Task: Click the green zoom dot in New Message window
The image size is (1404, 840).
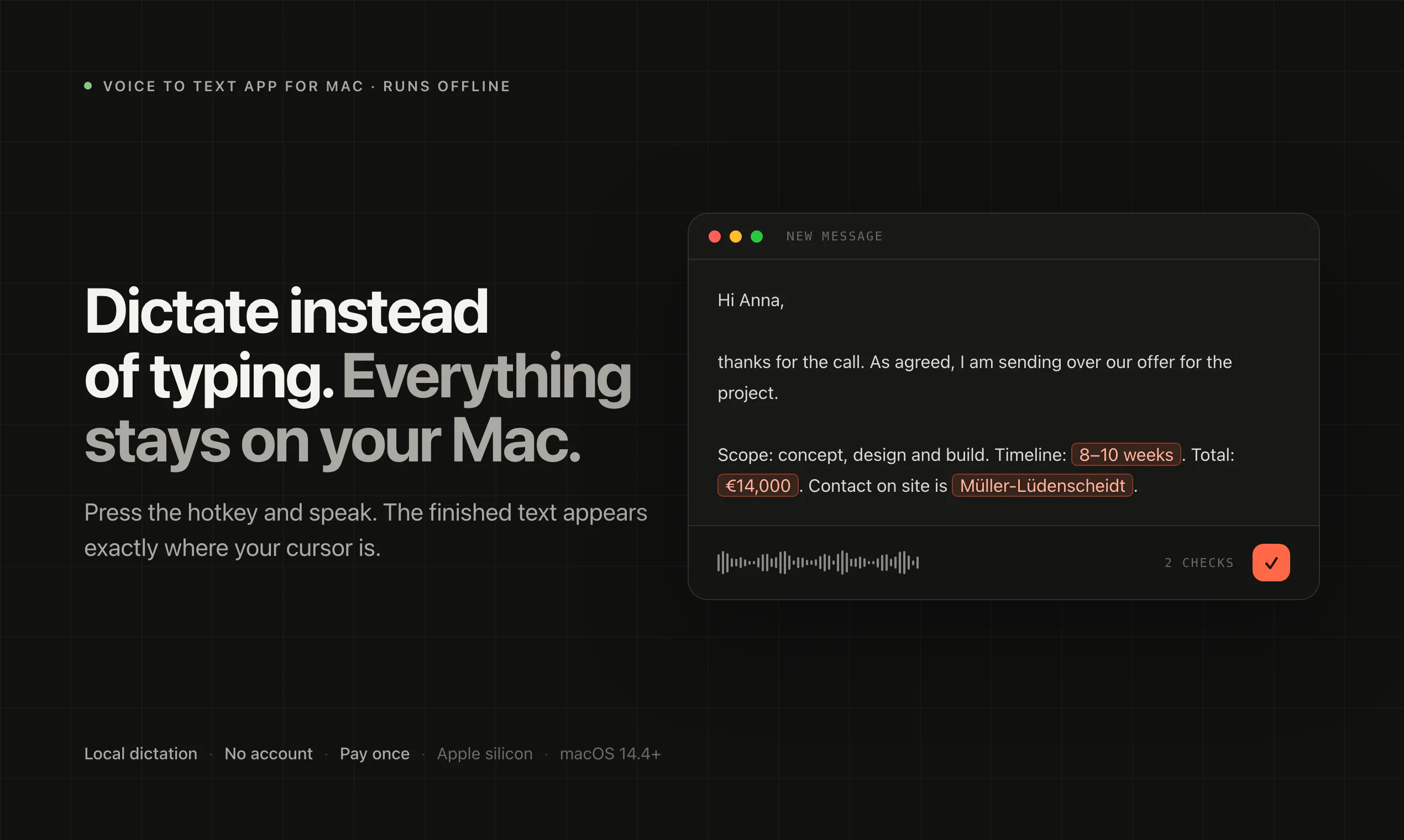Action: click(x=756, y=237)
